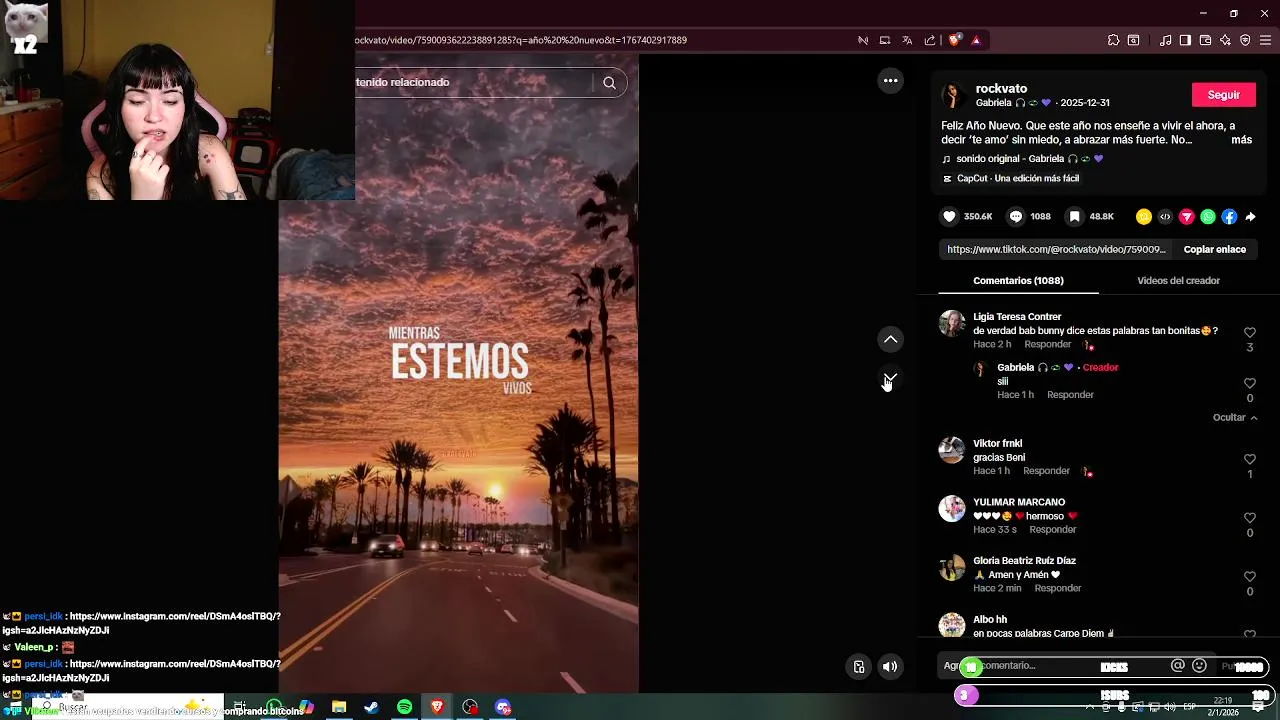Viewport: 1280px width, 720px height.
Task: Mute the video sound
Action: click(890, 667)
